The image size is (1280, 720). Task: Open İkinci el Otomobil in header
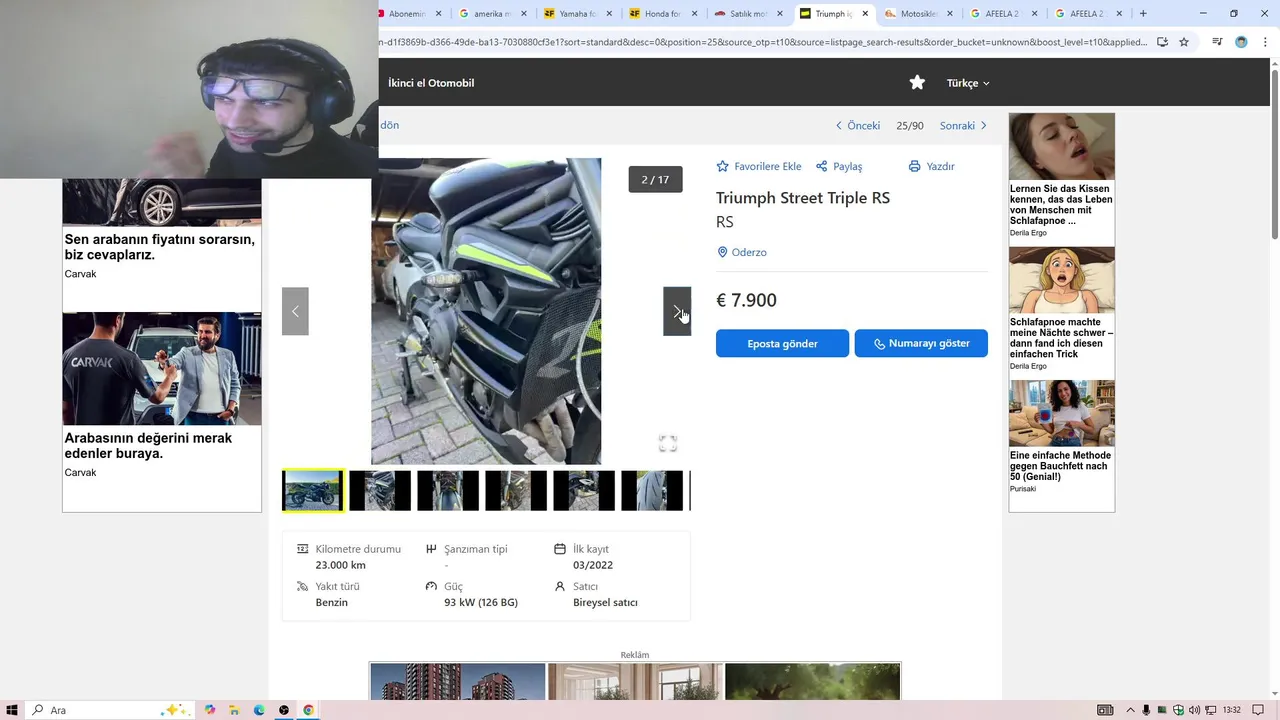click(x=431, y=83)
